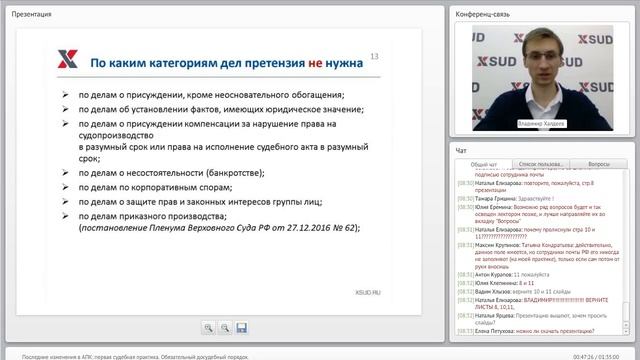Click chat message from Юлия Клепинина
This screenshot has height=360, width=640.
point(496,283)
